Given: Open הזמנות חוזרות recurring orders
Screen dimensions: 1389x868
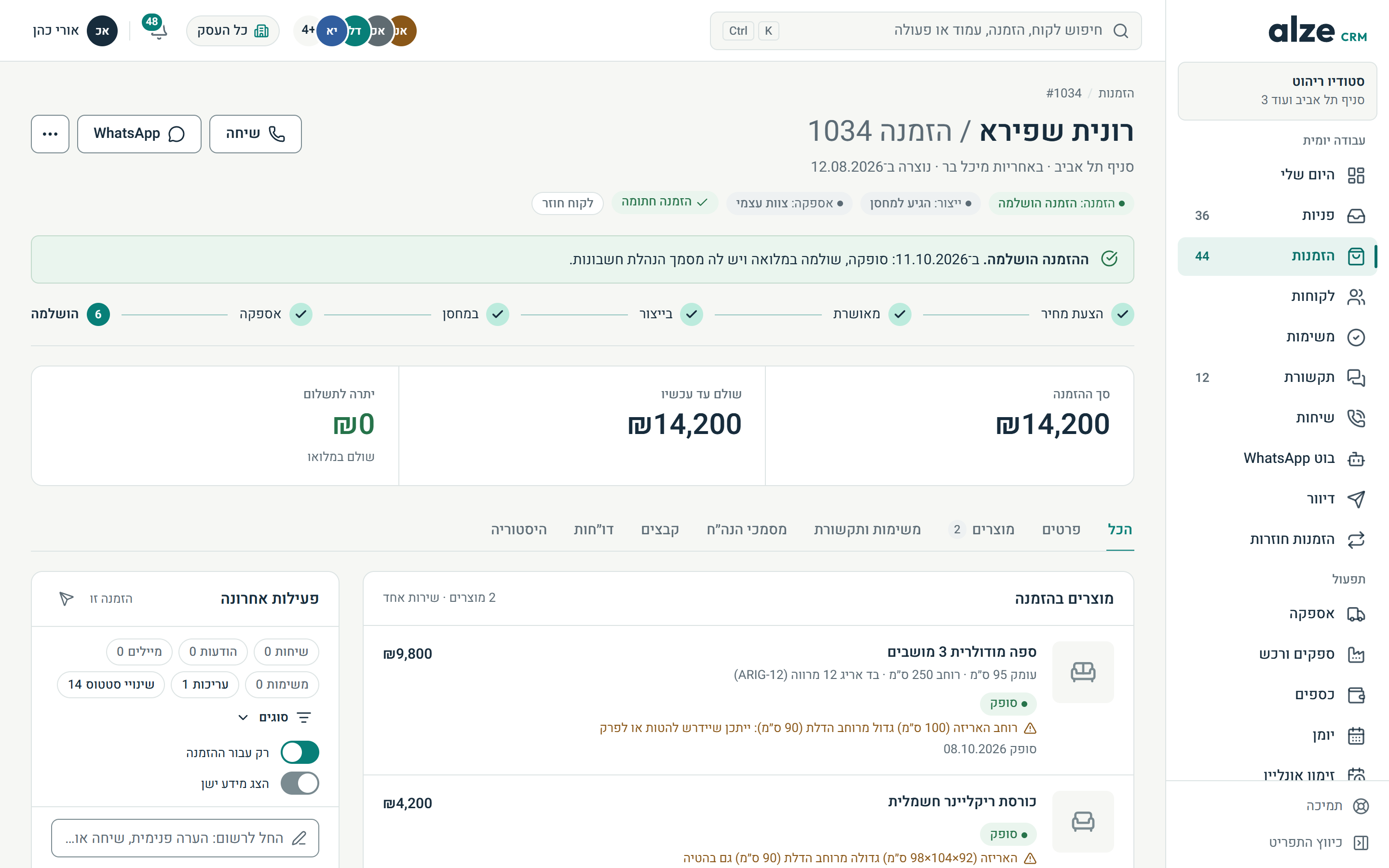Looking at the screenshot, I should [x=1278, y=539].
